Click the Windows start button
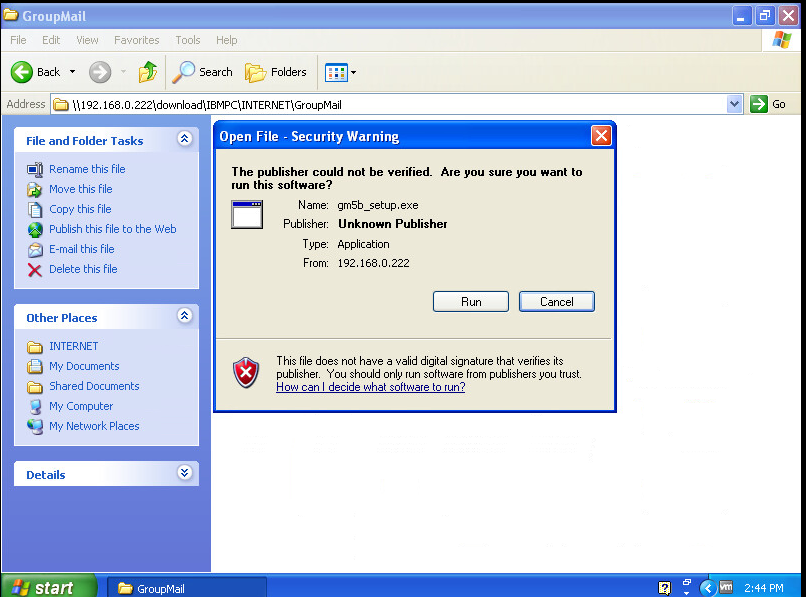 click(48, 587)
